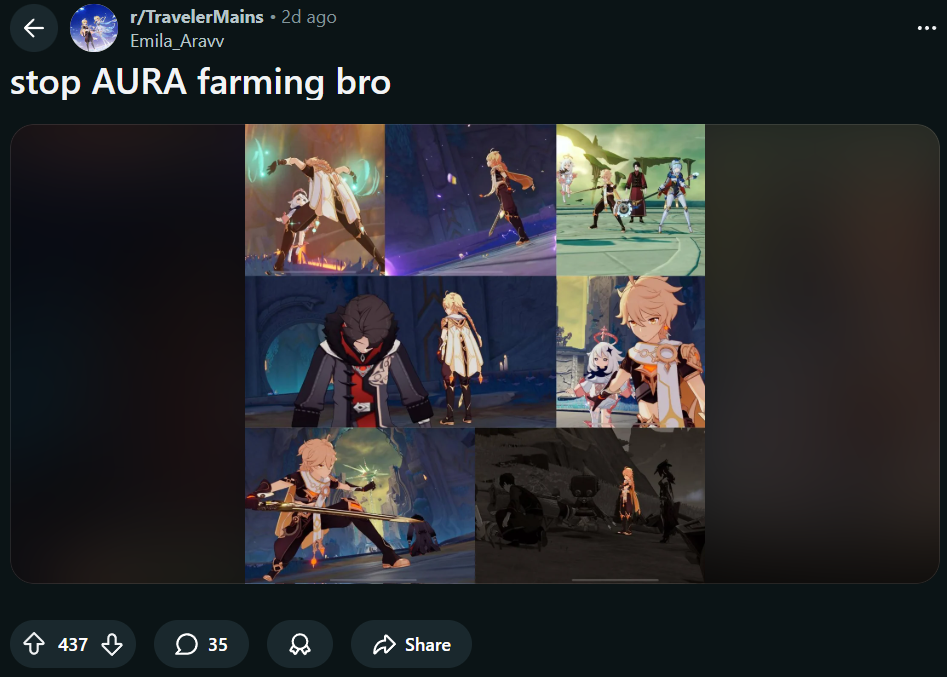Screen dimensions: 947x677
Task: Open the r/TravelerMains community avatar
Action: (x=94, y=28)
